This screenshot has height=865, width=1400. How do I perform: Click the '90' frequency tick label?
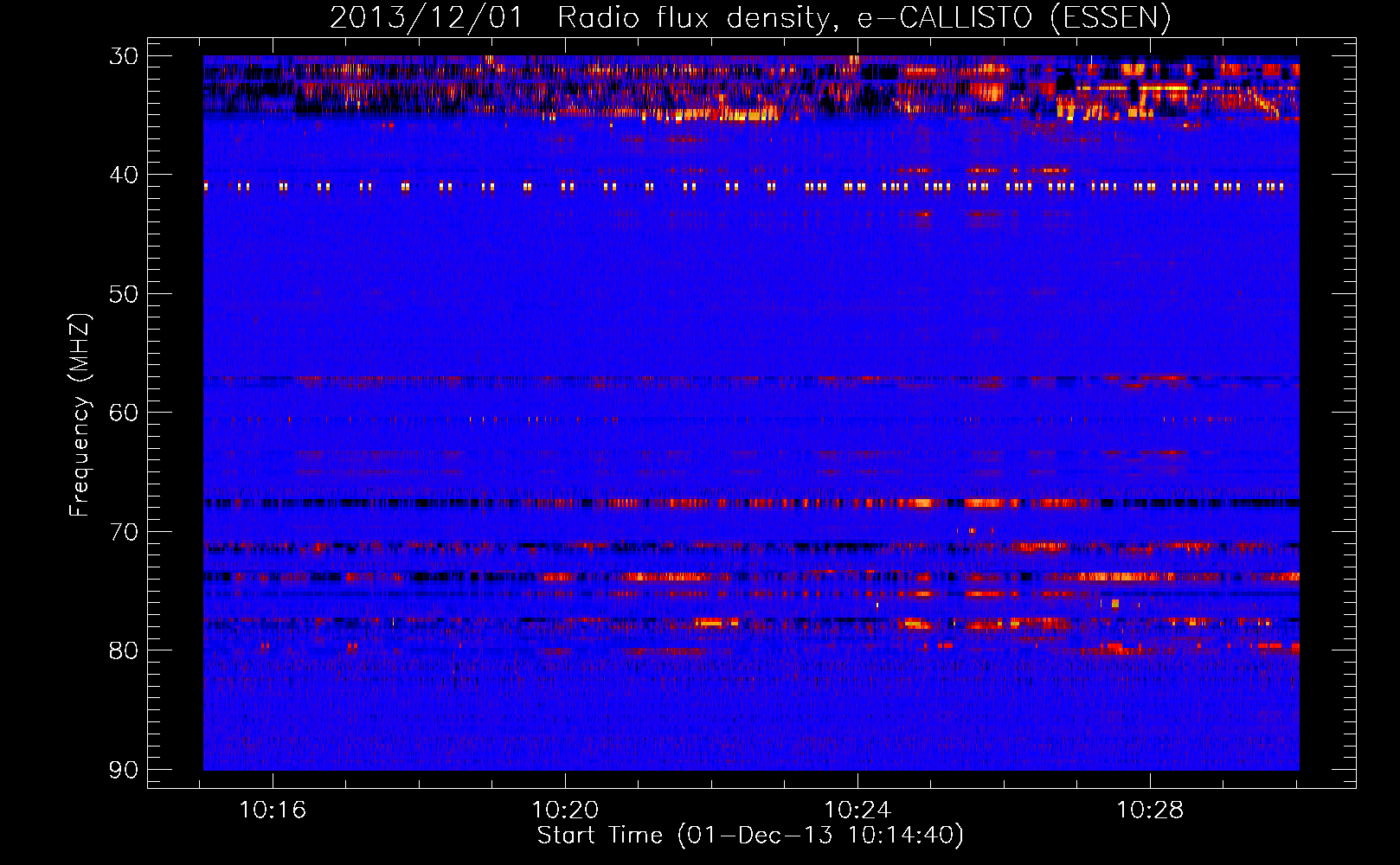click(x=124, y=770)
